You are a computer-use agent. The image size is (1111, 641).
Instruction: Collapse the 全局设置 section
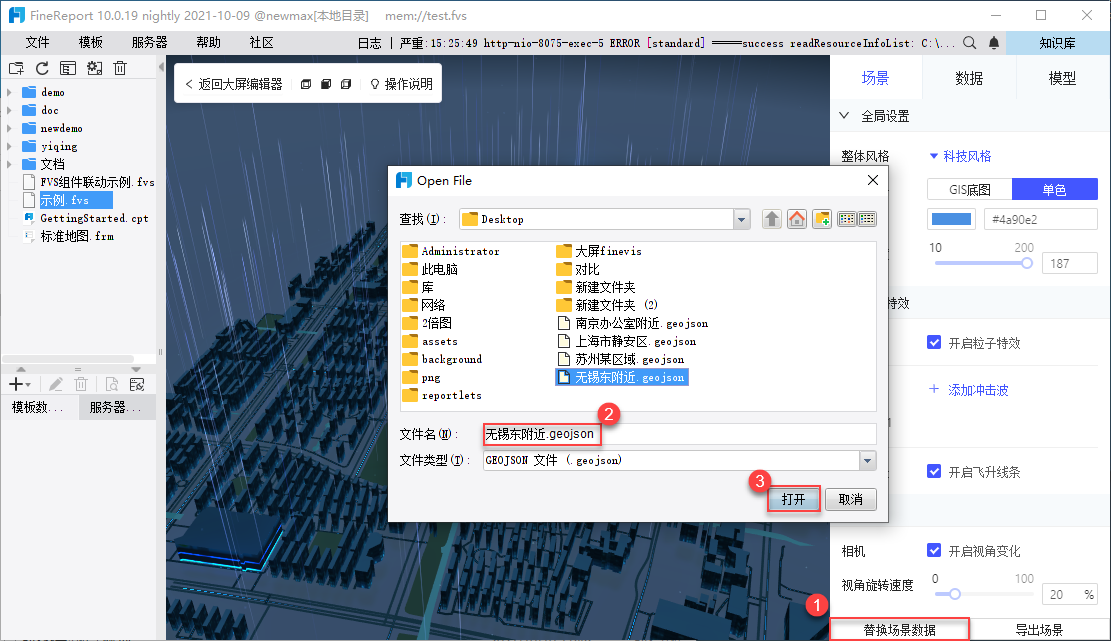844,115
